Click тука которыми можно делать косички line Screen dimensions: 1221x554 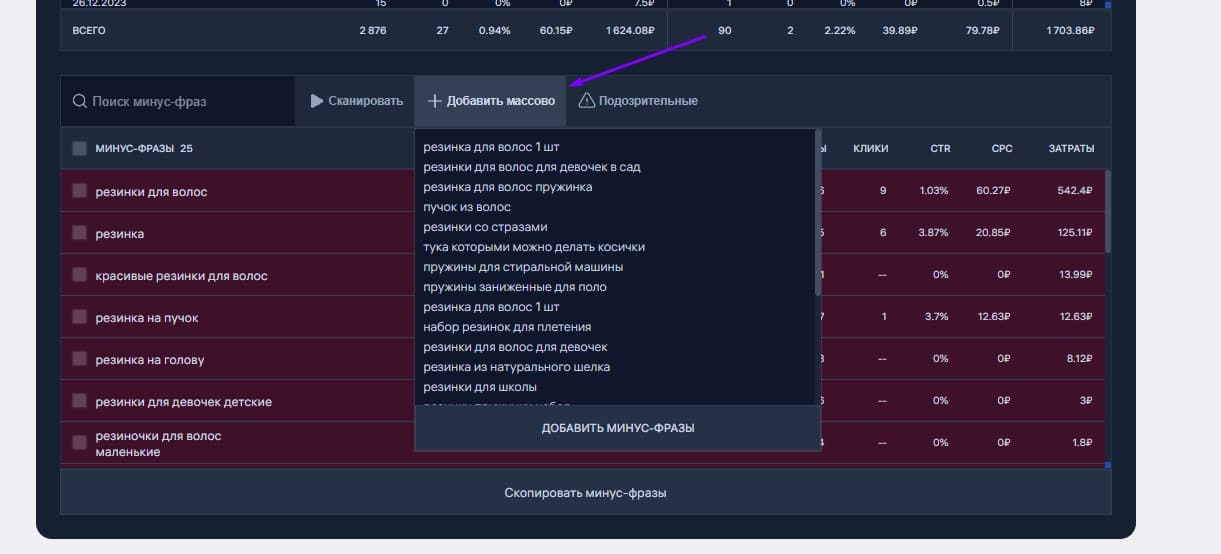[x=534, y=247]
